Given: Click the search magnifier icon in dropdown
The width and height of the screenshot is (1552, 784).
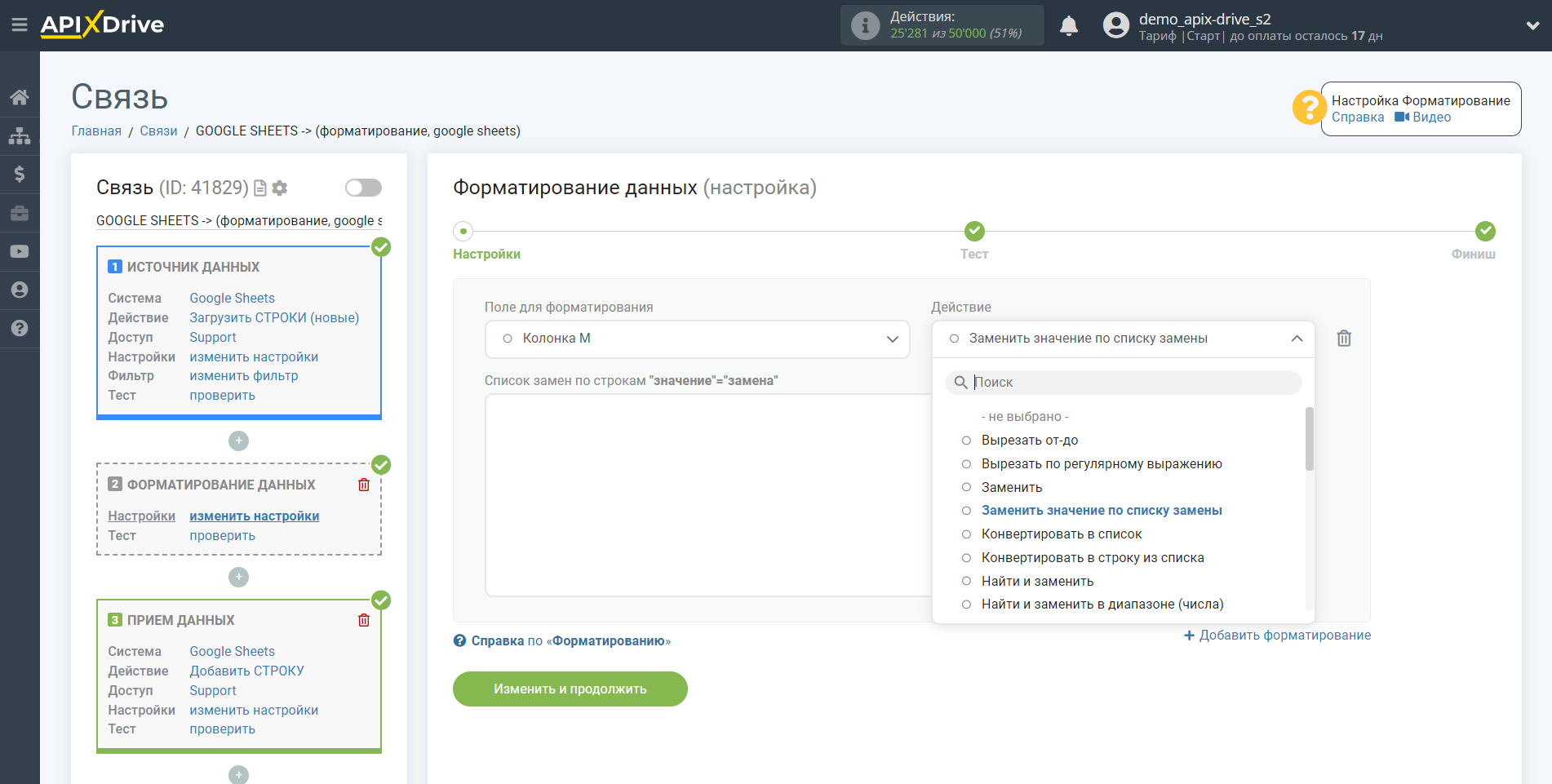Looking at the screenshot, I should pos(961,383).
